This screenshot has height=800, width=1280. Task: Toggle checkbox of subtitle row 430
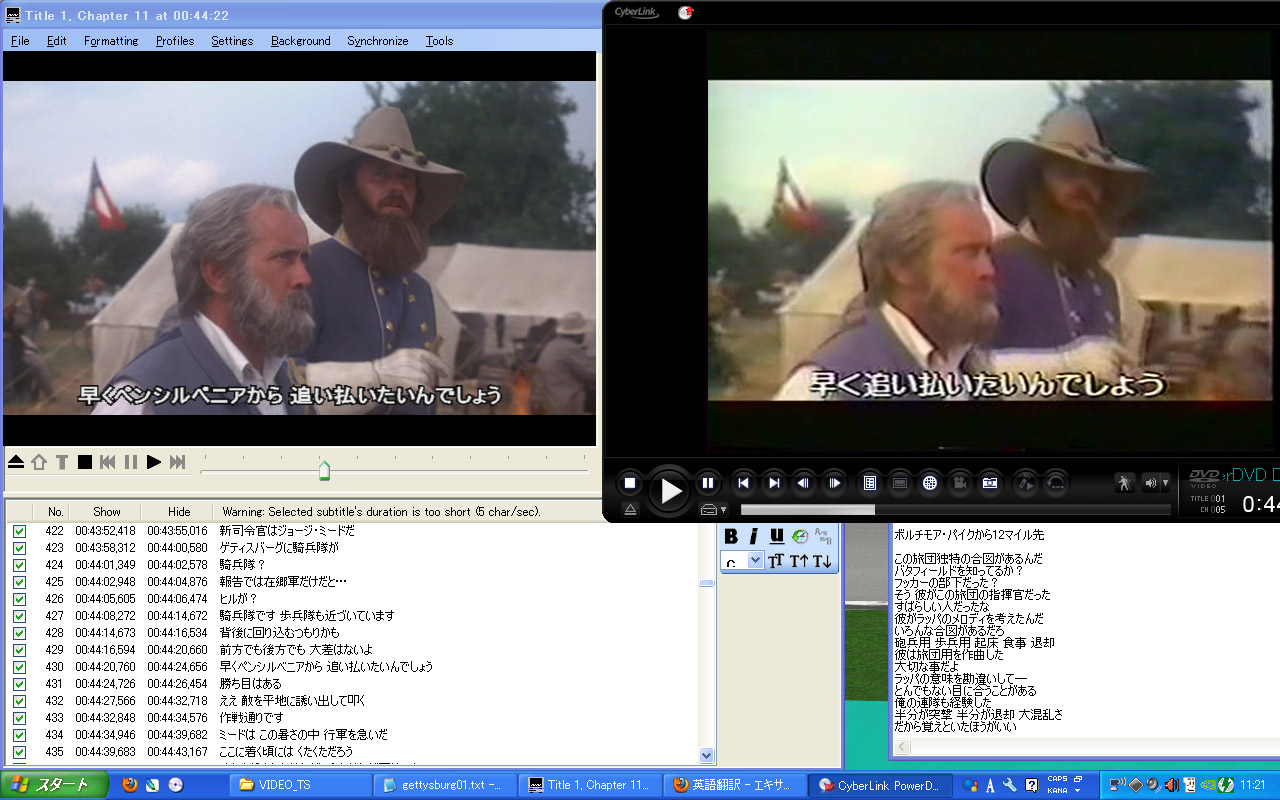[x=19, y=667]
